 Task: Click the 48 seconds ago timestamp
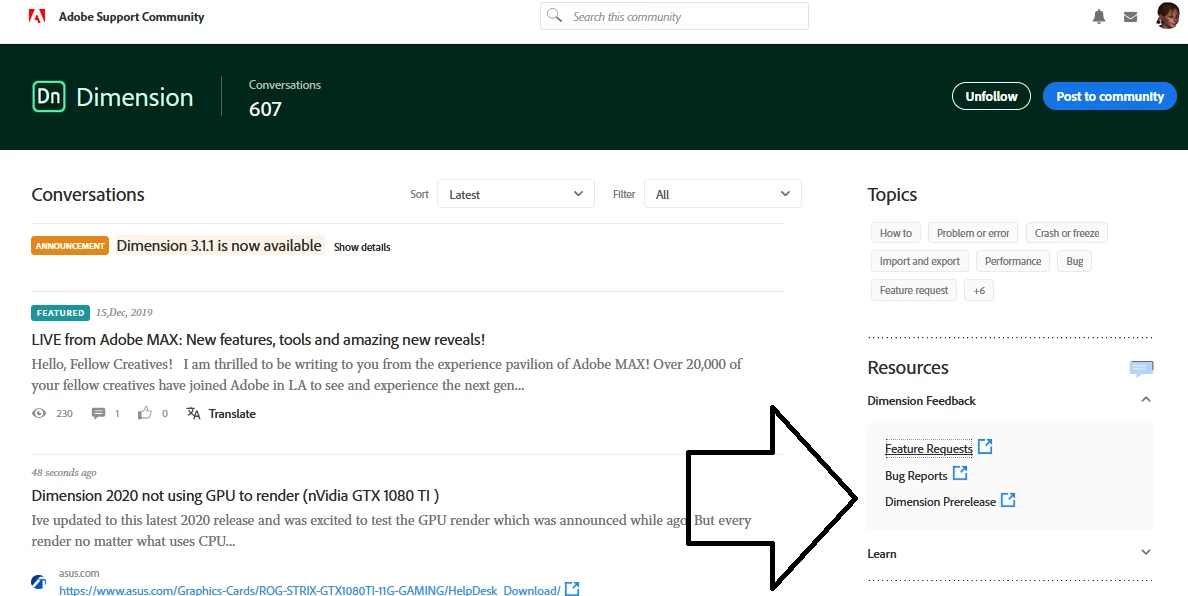coord(64,473)
